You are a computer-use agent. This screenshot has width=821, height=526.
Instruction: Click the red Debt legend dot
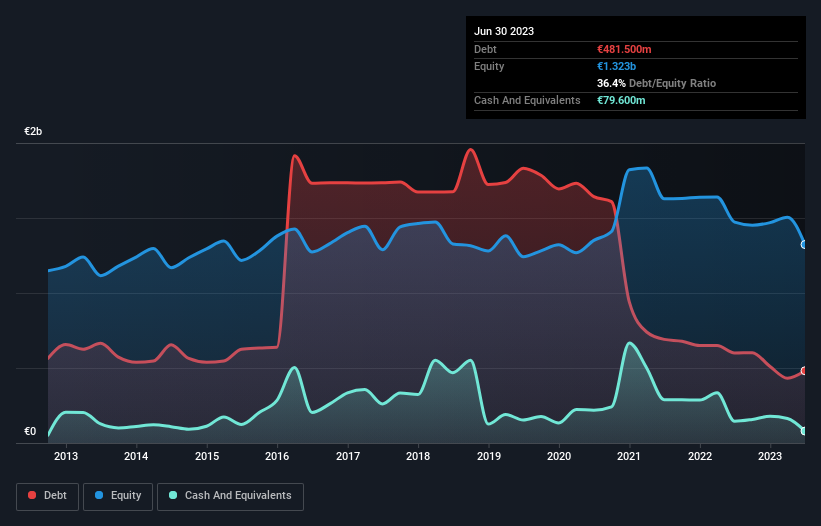pyautogui.click(x=32, y=495)
